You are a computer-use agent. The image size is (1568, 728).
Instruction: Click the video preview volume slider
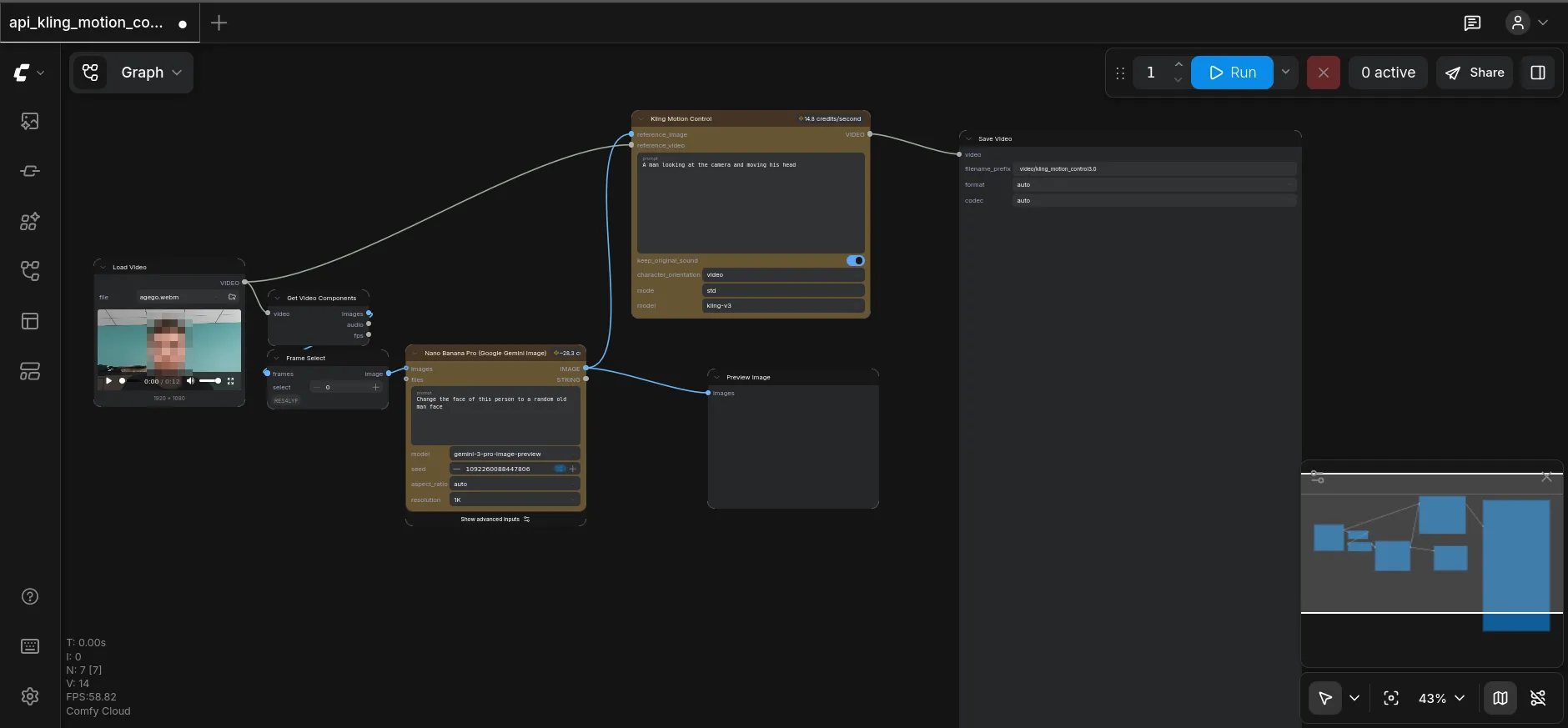click(210, 381)
